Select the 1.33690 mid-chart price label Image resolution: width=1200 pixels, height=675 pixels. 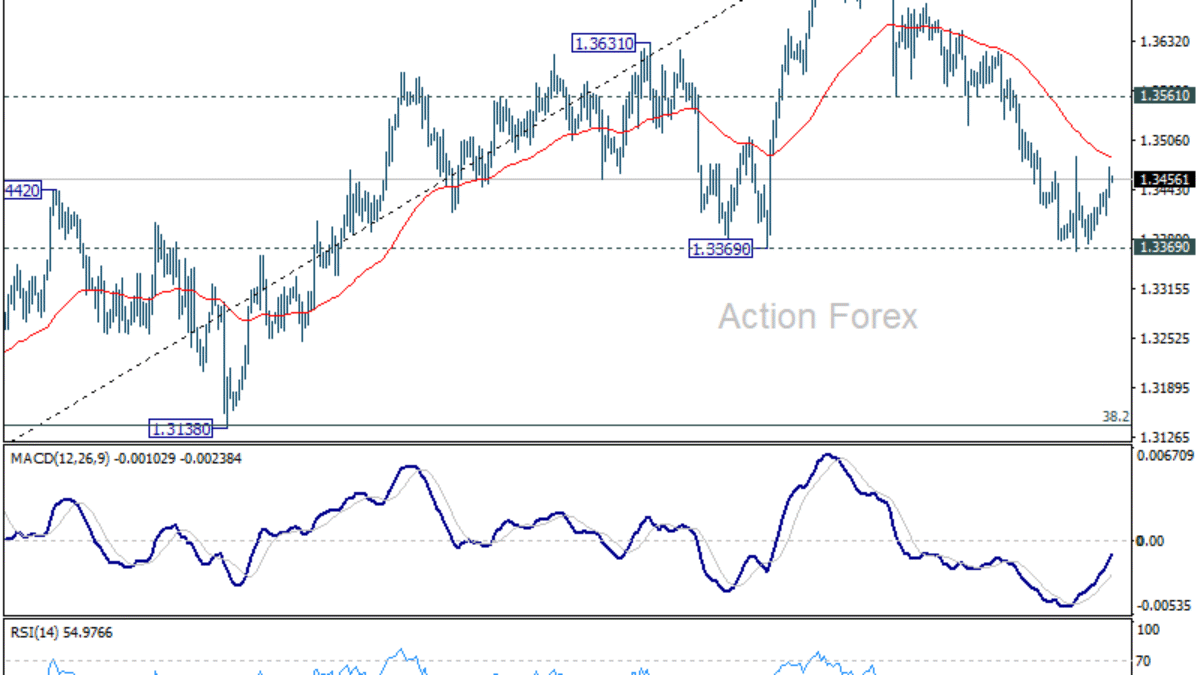[720, 249]
